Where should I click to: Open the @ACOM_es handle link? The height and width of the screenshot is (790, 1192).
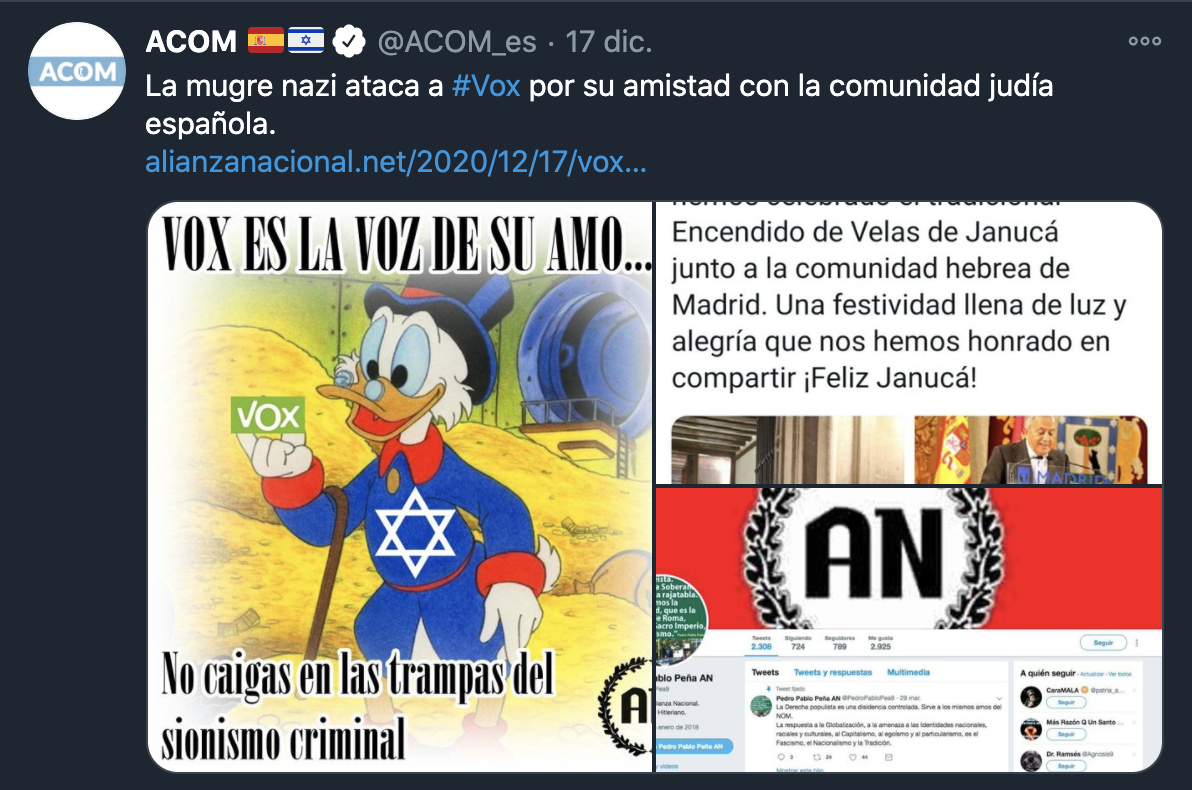tap(457, 42)
